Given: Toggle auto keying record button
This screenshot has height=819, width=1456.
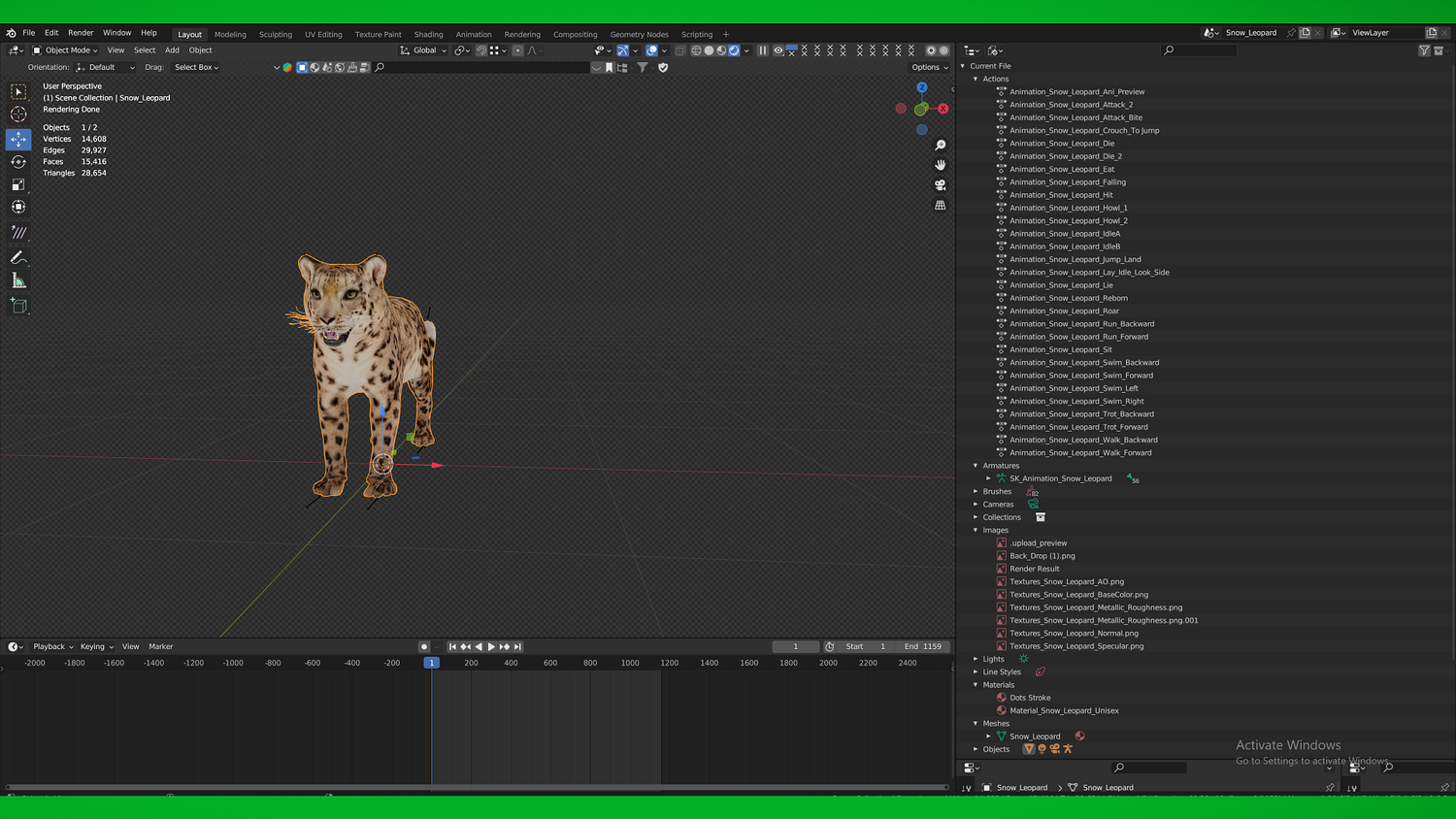Looking at the screenshot, I should [x=424, y=647].
